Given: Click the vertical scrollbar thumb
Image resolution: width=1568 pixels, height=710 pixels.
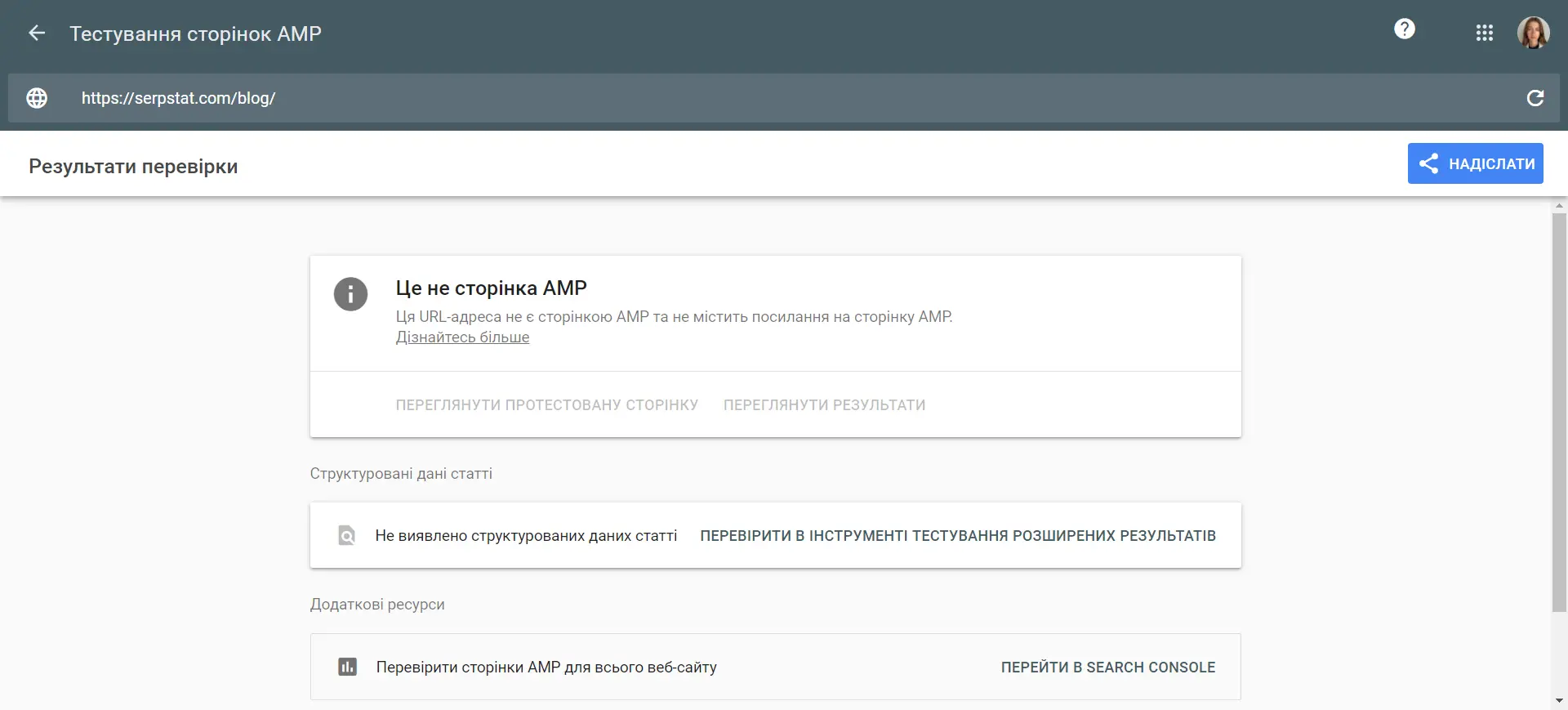Looking at the screenshot, I should [x=1559, y=413].
